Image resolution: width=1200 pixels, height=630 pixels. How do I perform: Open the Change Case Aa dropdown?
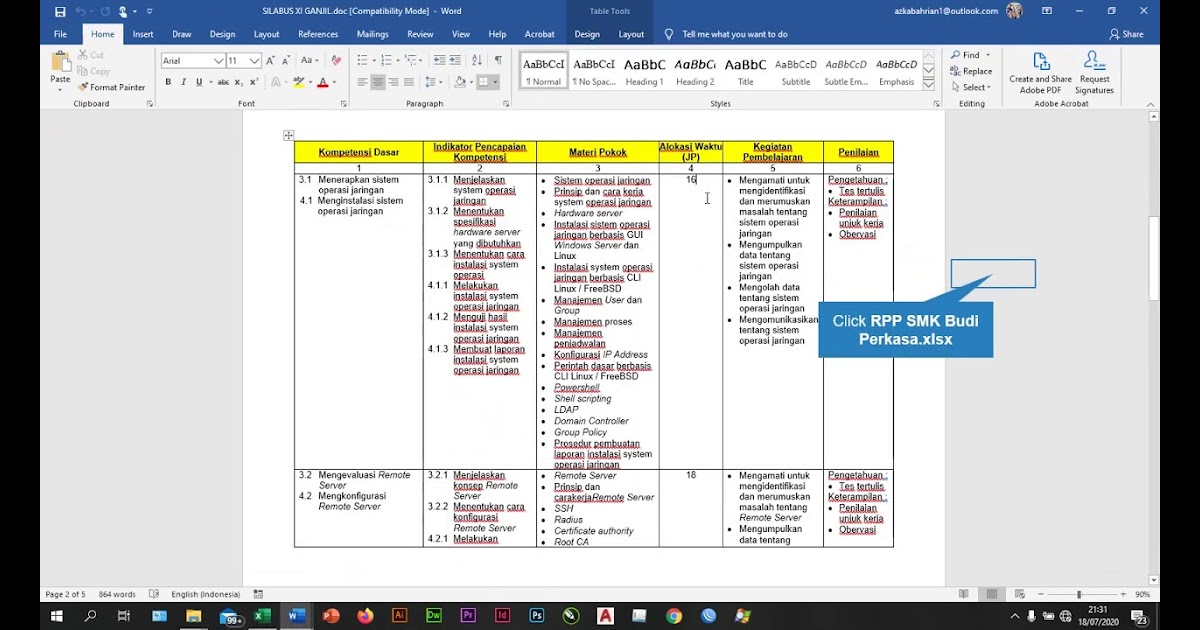click(311, 61)
